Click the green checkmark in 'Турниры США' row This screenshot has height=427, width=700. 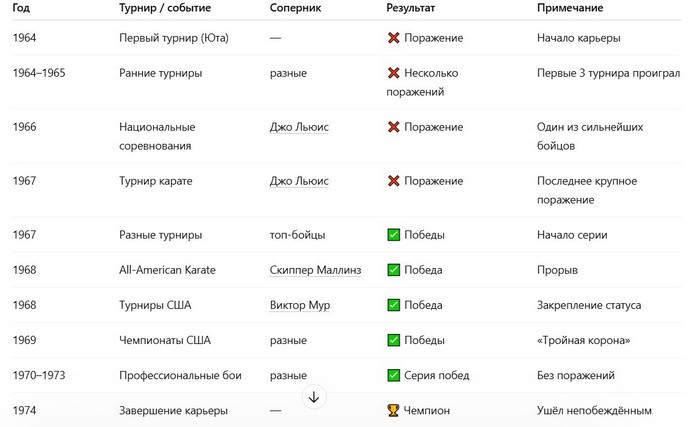click(394, 305)
